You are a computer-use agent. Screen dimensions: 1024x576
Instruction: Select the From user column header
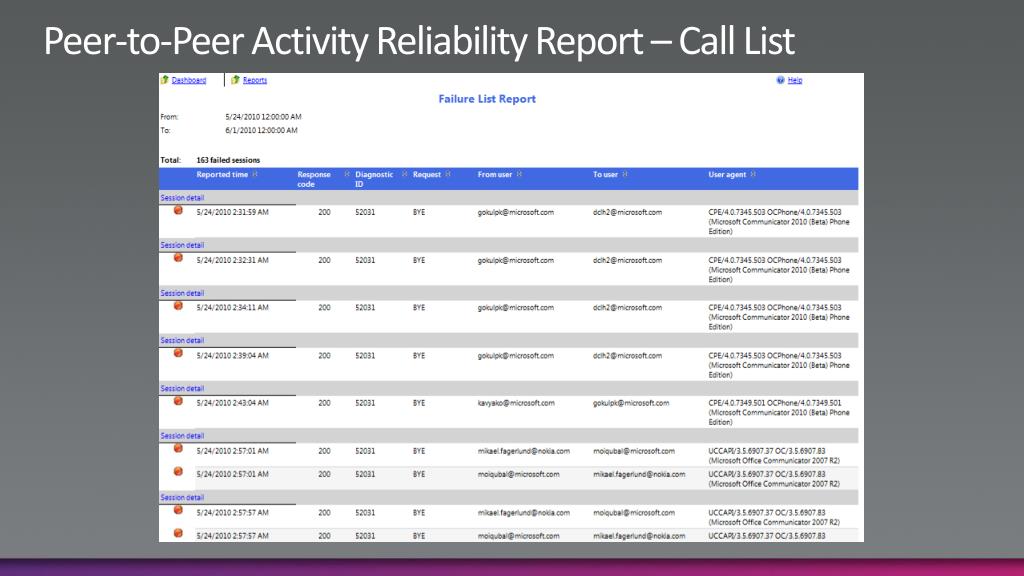point(494,174)
